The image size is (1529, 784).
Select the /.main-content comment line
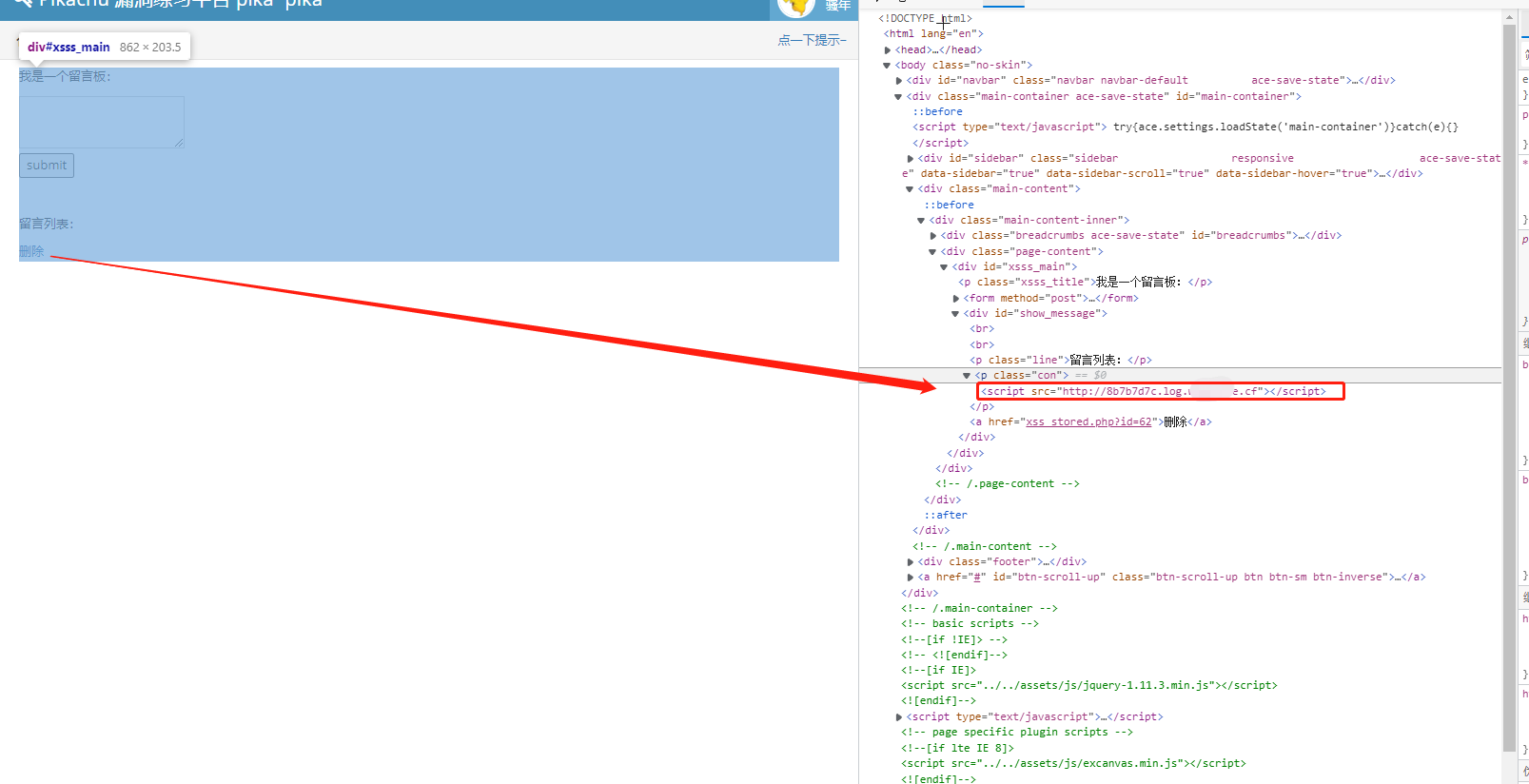(x=985, y=546)
